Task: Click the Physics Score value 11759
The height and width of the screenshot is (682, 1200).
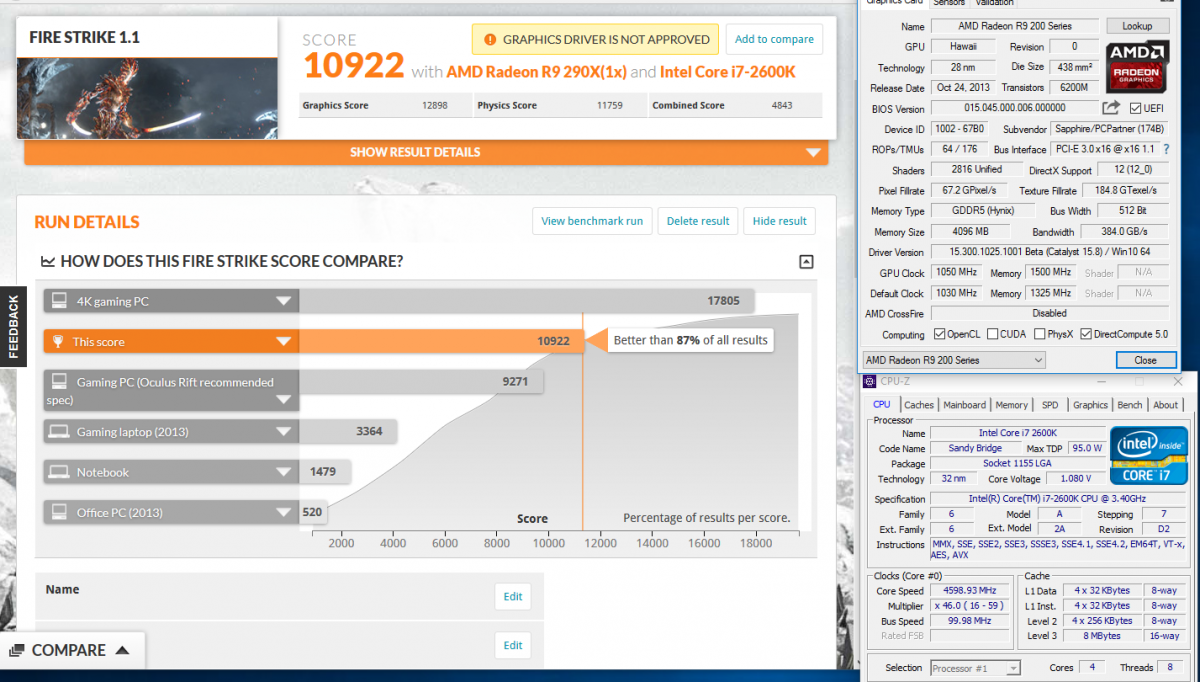Action: pyautogui.click(x=610, y=105)
